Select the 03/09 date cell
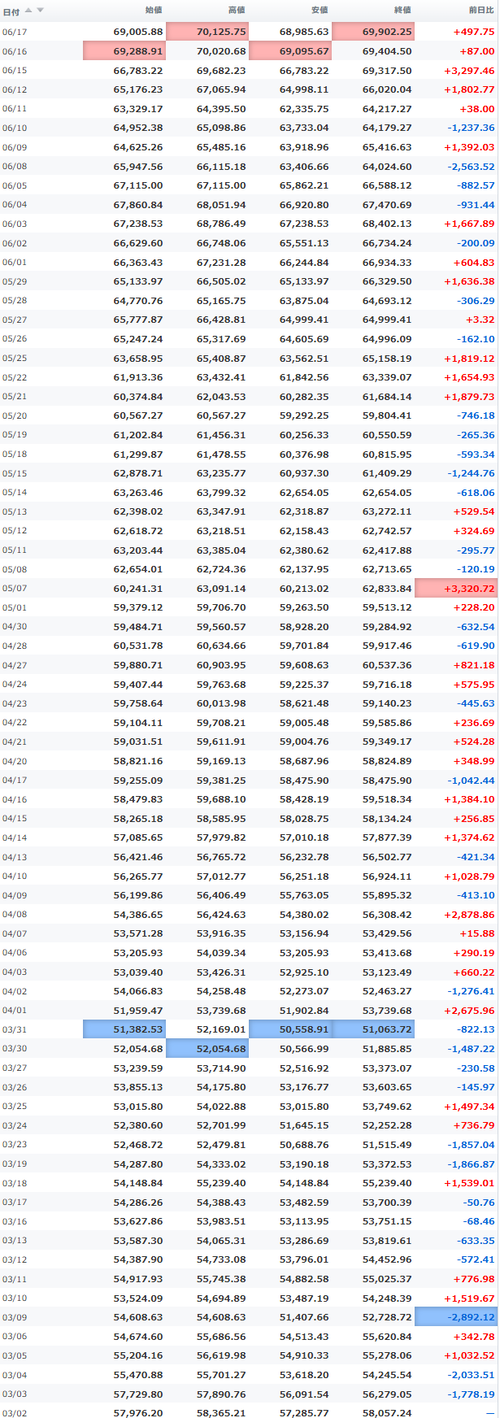The image size is (500, 1418). coord(15,1317)
